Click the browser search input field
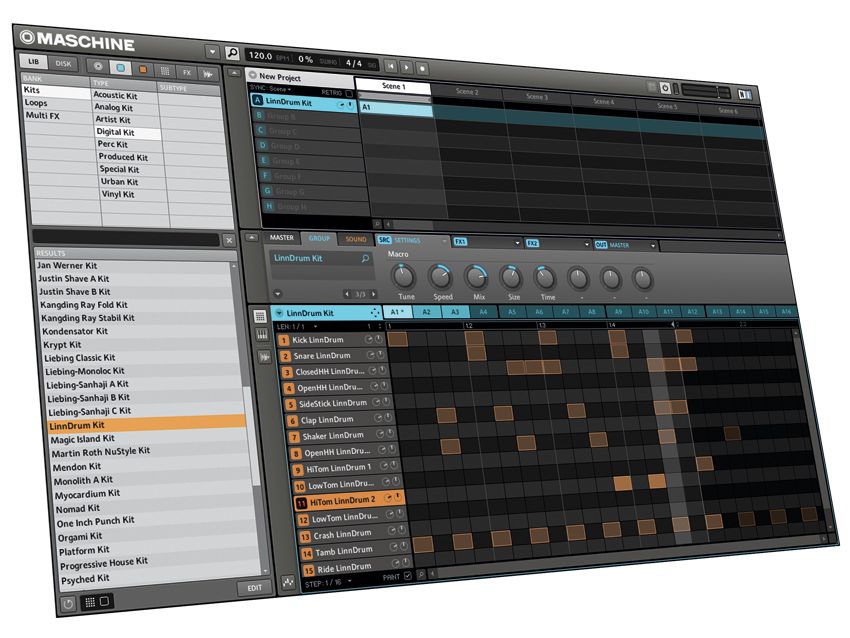Viewport: 850px width, 638px height. point(126,238)
